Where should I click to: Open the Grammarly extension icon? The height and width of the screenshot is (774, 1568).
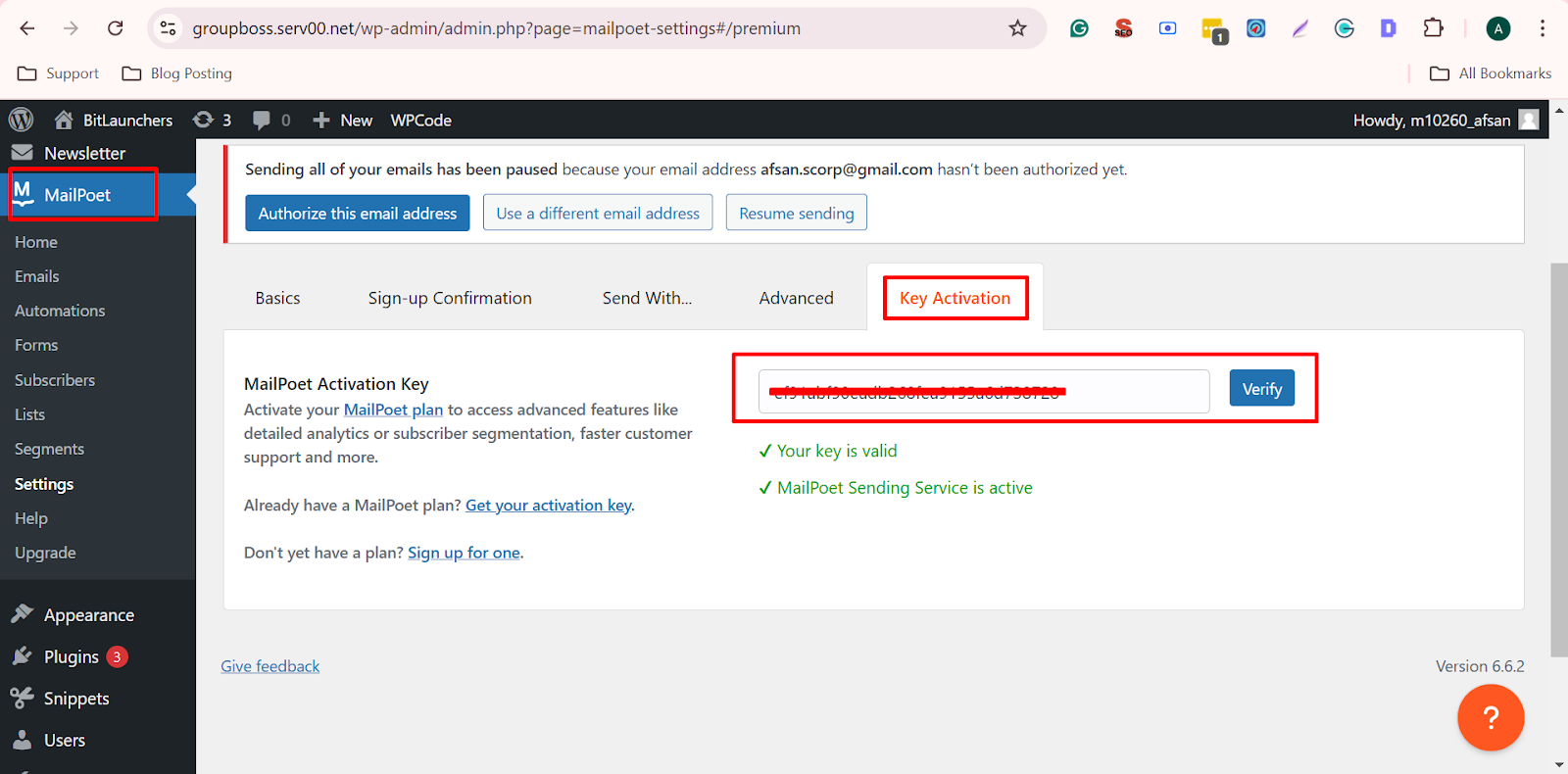pos(1079,28)
